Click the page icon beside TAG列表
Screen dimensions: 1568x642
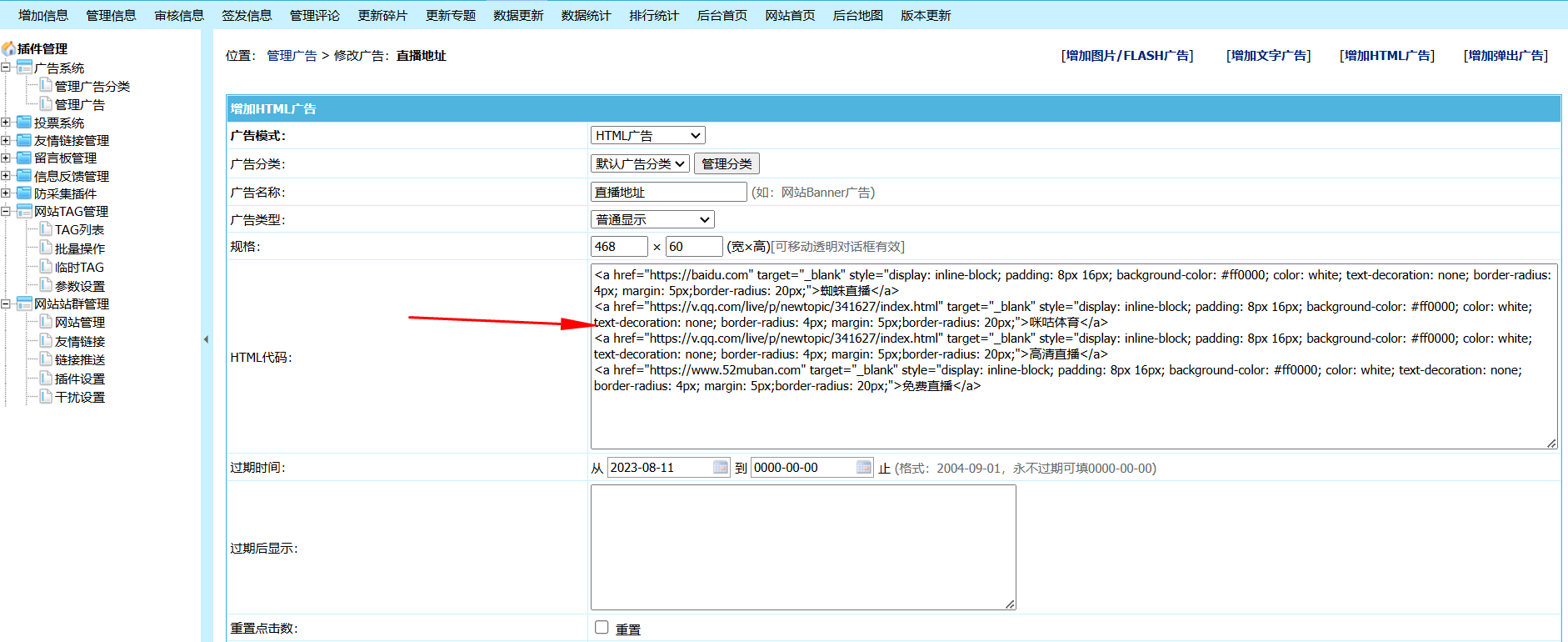coord(46,229)
